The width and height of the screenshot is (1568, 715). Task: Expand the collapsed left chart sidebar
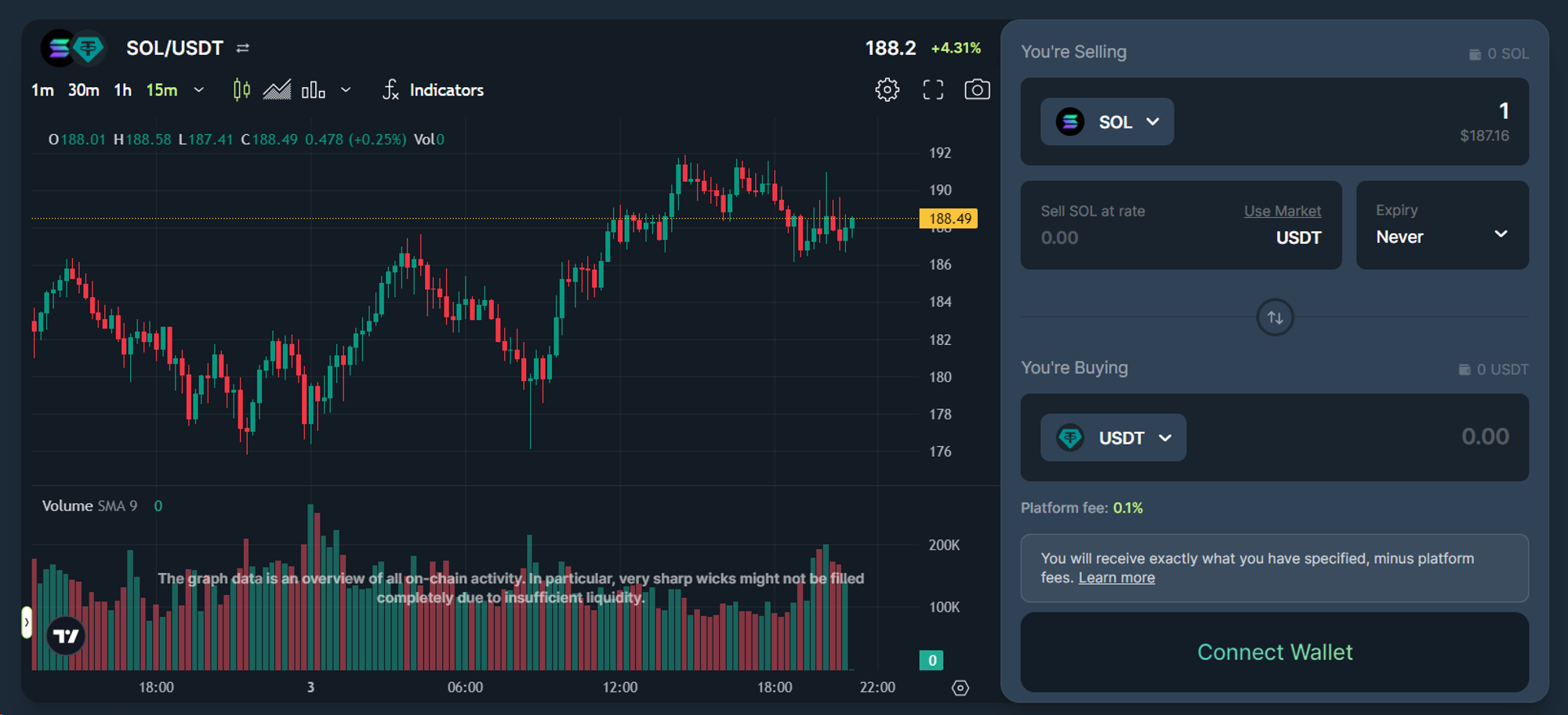click(x=27, y=622)
